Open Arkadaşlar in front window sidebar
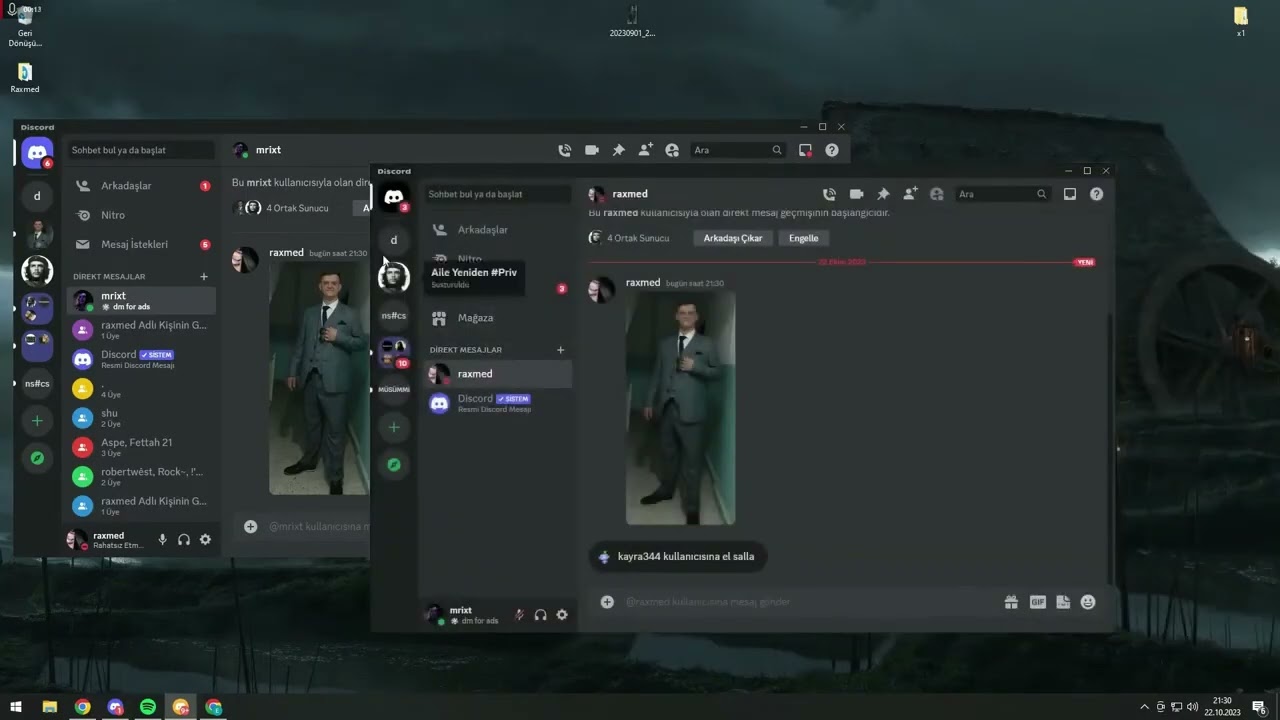The image size is (1280, 720). tap(498, 230)
